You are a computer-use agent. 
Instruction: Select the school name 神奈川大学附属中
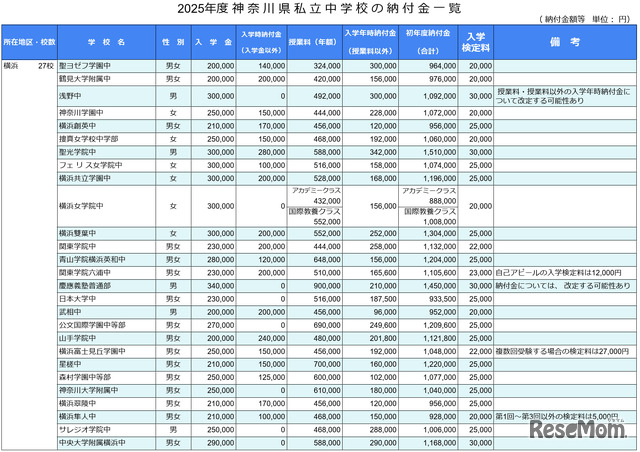[89, 390]
